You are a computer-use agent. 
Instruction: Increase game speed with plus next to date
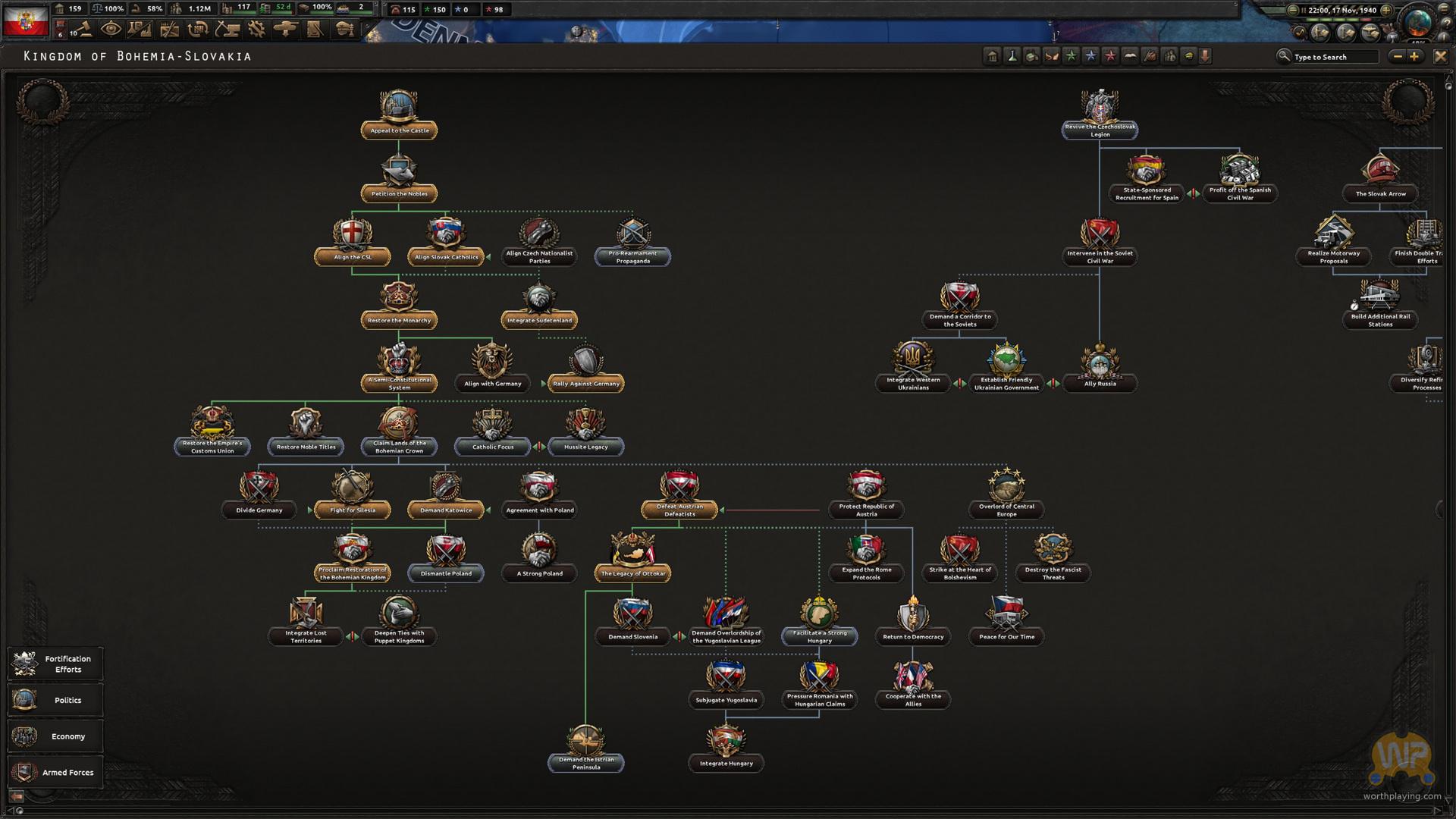click(1385, 10)
